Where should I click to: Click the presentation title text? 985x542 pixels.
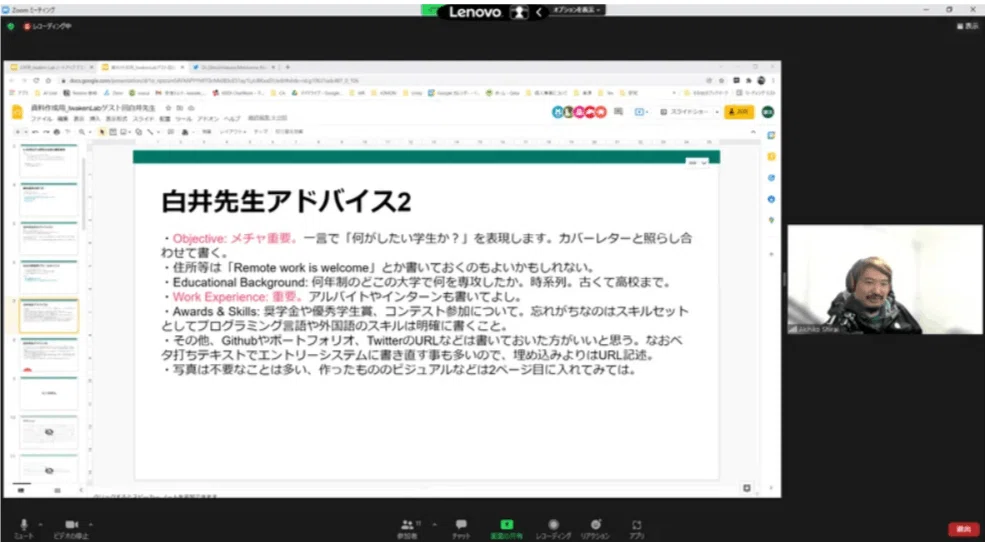93,108
